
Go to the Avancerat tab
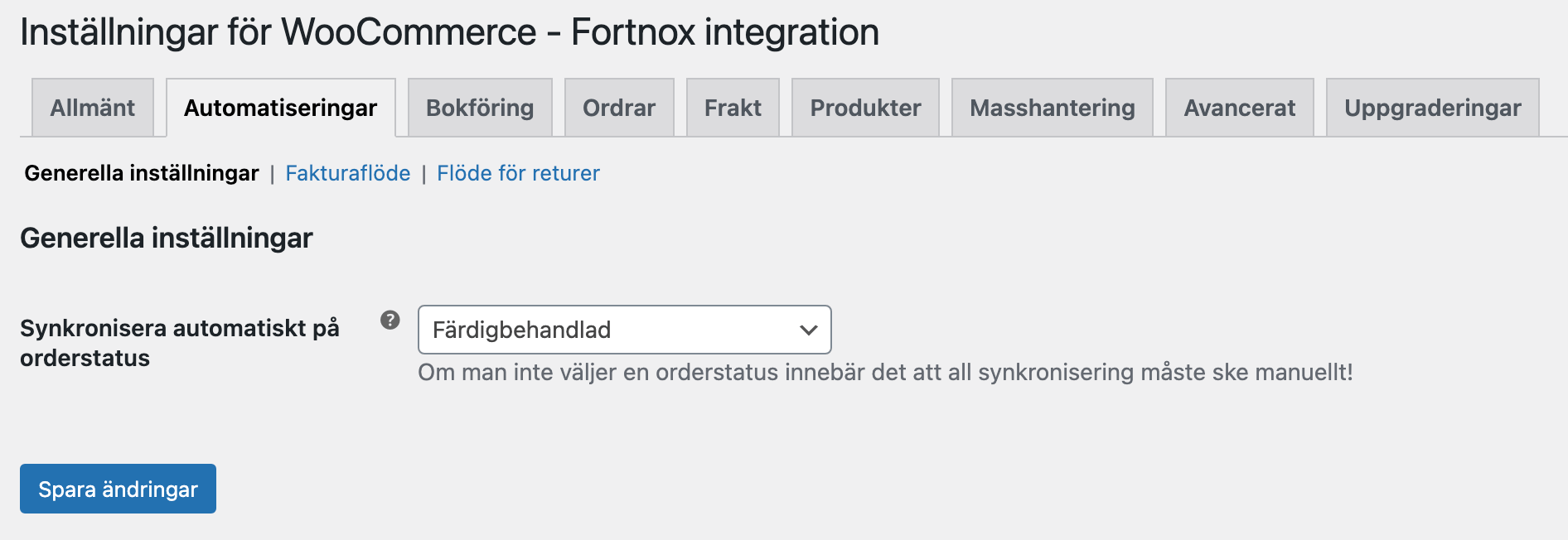(x=1239, y=107)
